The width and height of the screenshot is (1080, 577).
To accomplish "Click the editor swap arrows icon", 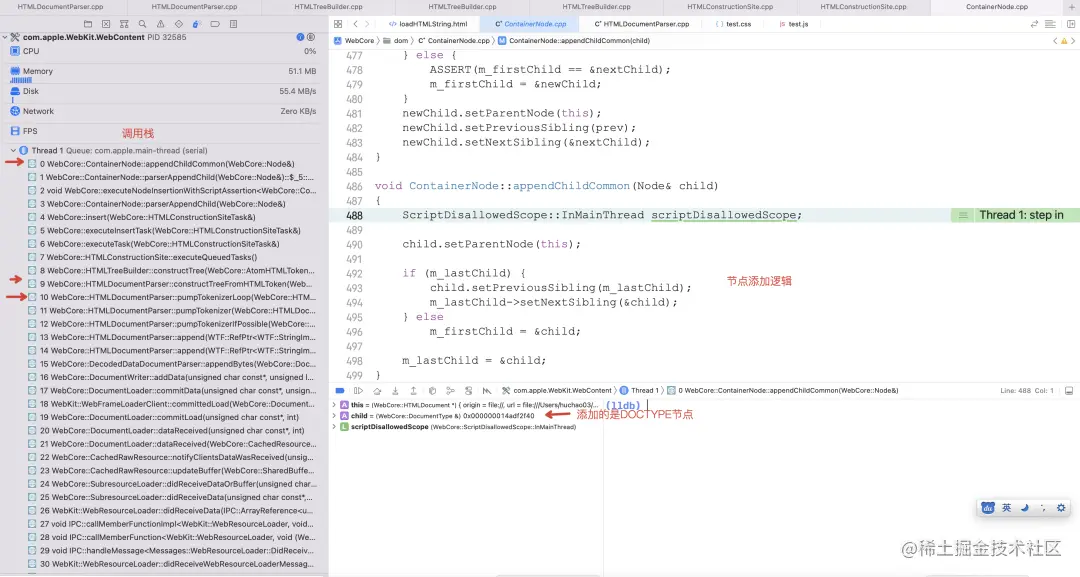I will click(x=1034, y=24).
